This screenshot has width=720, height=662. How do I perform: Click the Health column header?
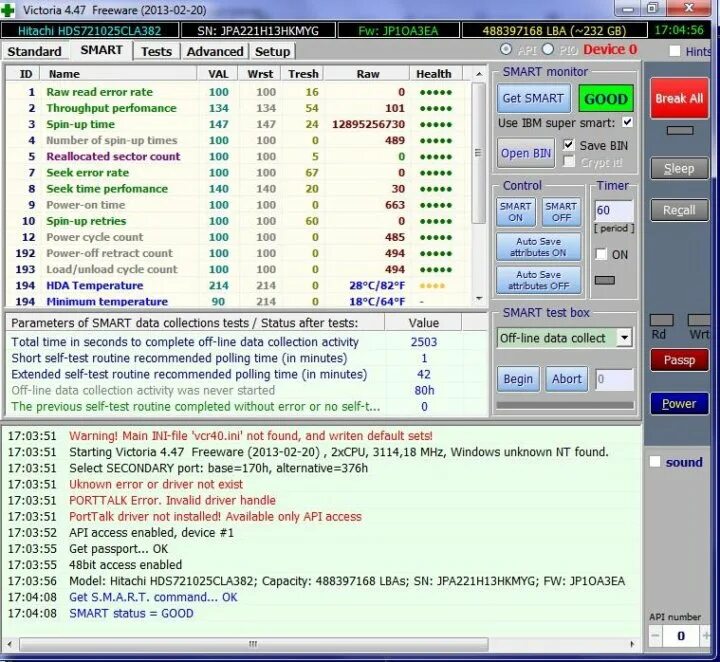pos(435,74)
